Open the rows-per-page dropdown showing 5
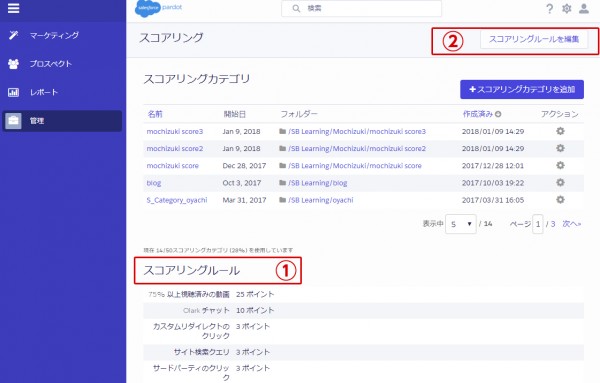600x383 pixels. click(x=461, y=224)
